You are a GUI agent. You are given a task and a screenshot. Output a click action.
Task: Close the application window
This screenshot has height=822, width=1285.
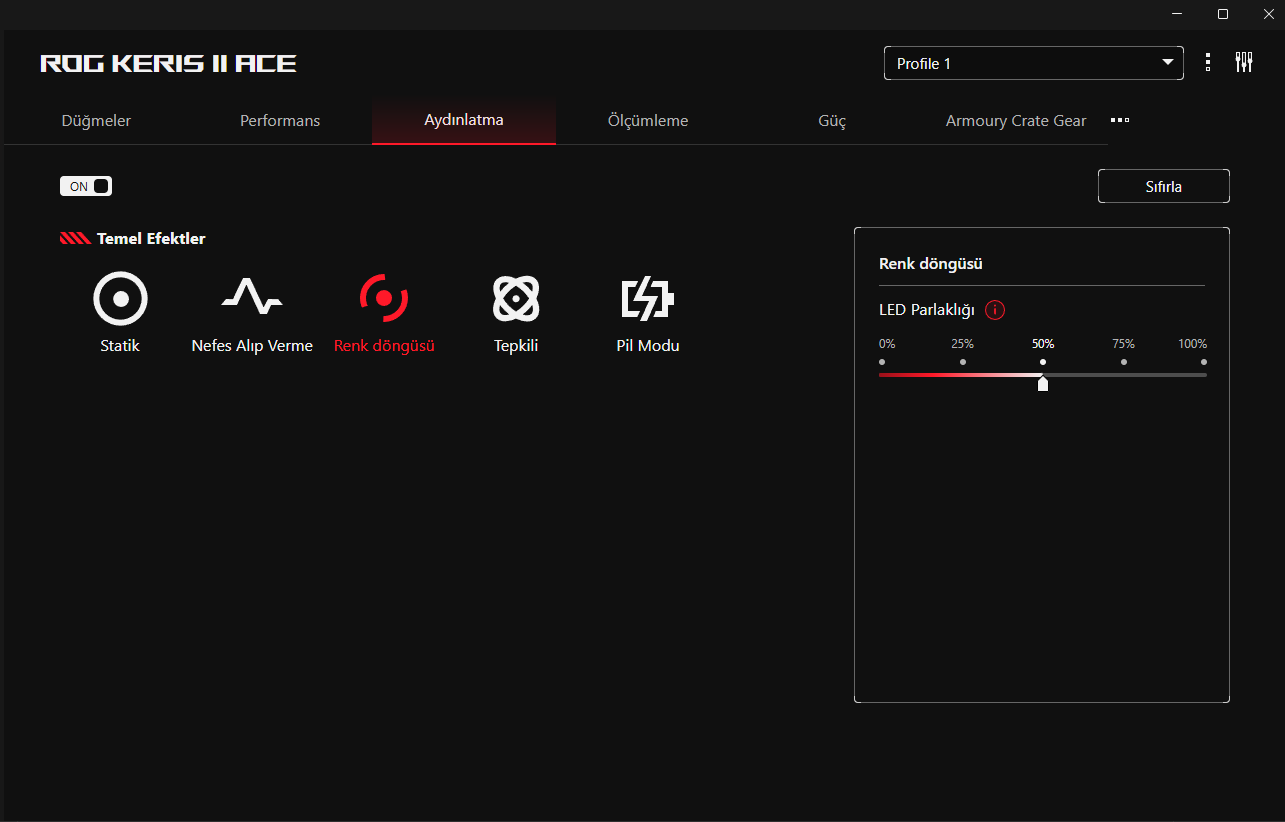pyautogui.click(x=1269, y=14)
